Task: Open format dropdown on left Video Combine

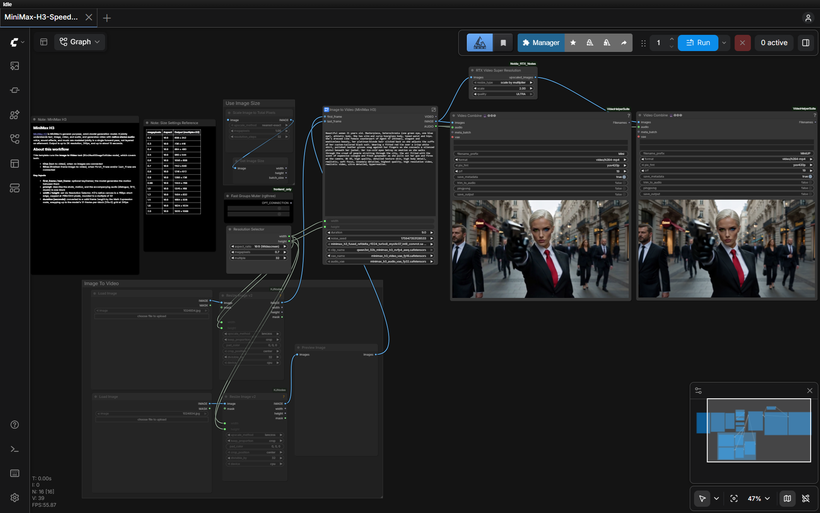Action: click(540, 159)
